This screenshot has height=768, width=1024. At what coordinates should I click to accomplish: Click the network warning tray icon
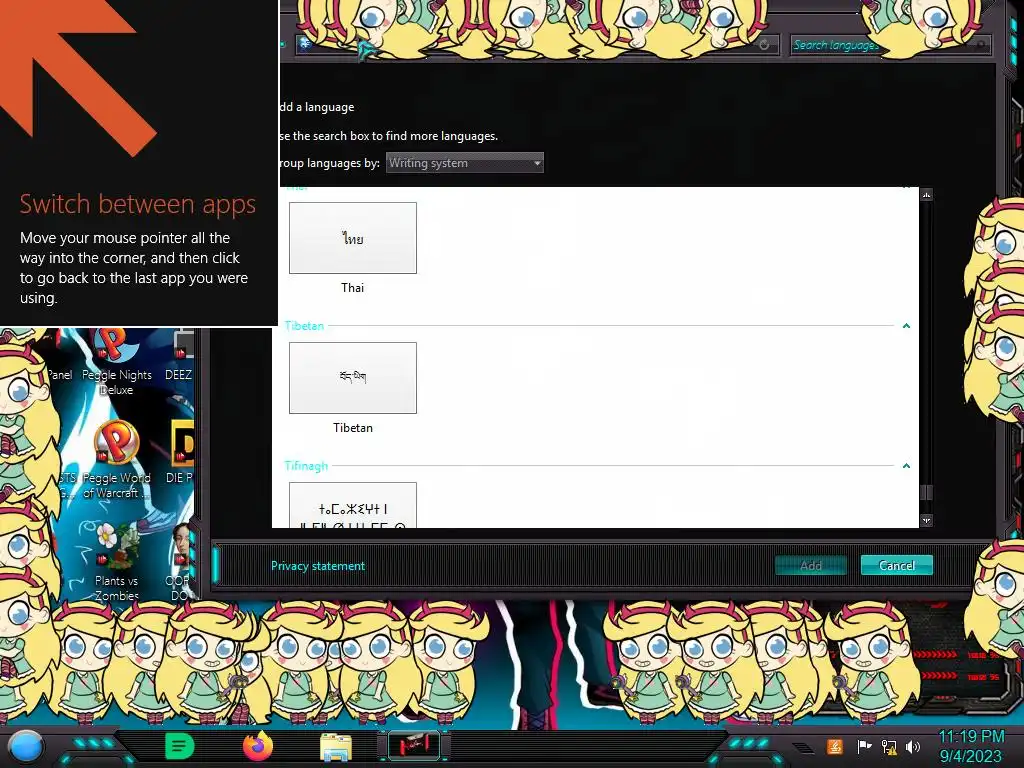point(889,747)
